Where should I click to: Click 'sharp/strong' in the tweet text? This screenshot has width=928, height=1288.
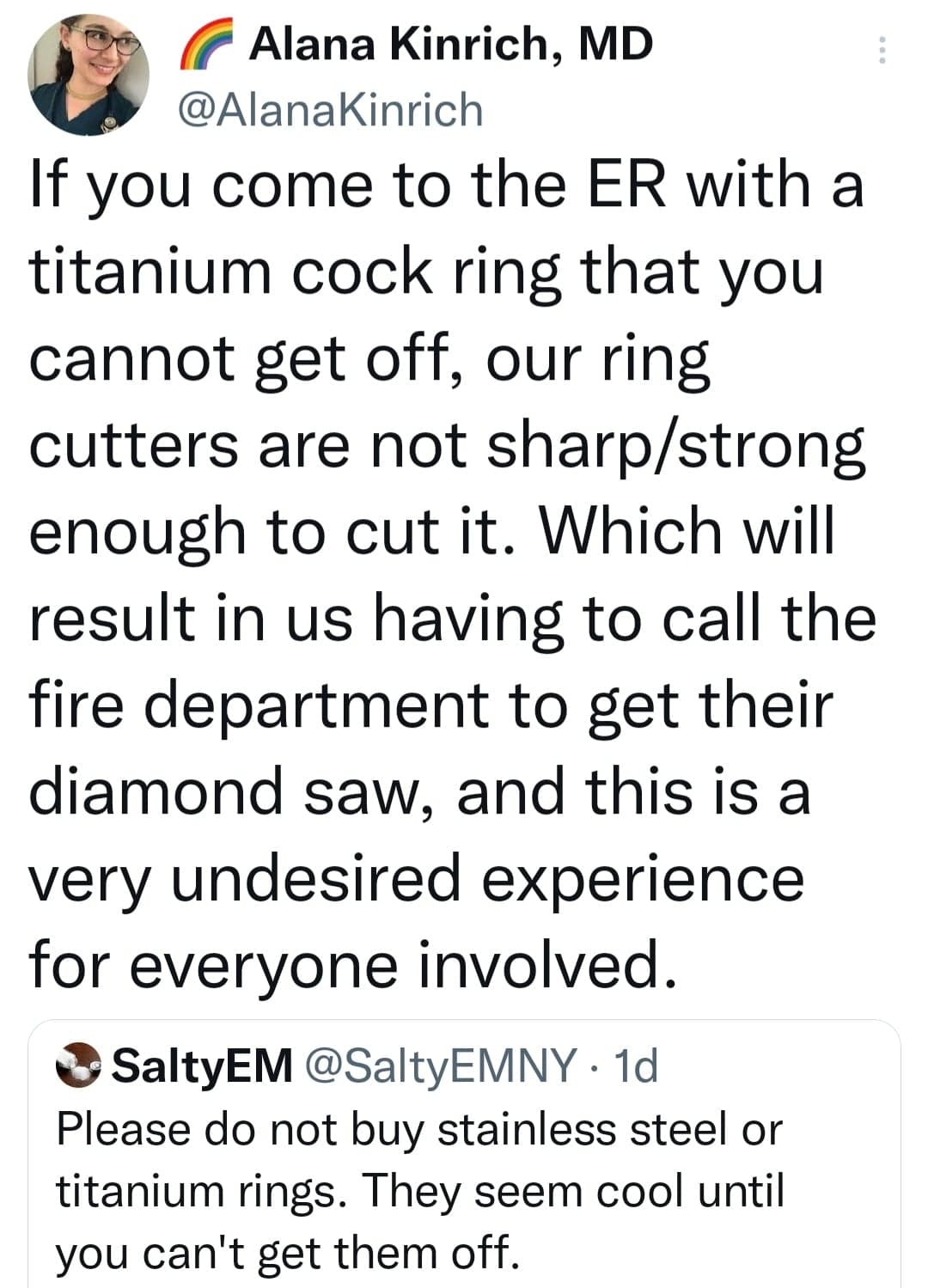click(675, 444)
